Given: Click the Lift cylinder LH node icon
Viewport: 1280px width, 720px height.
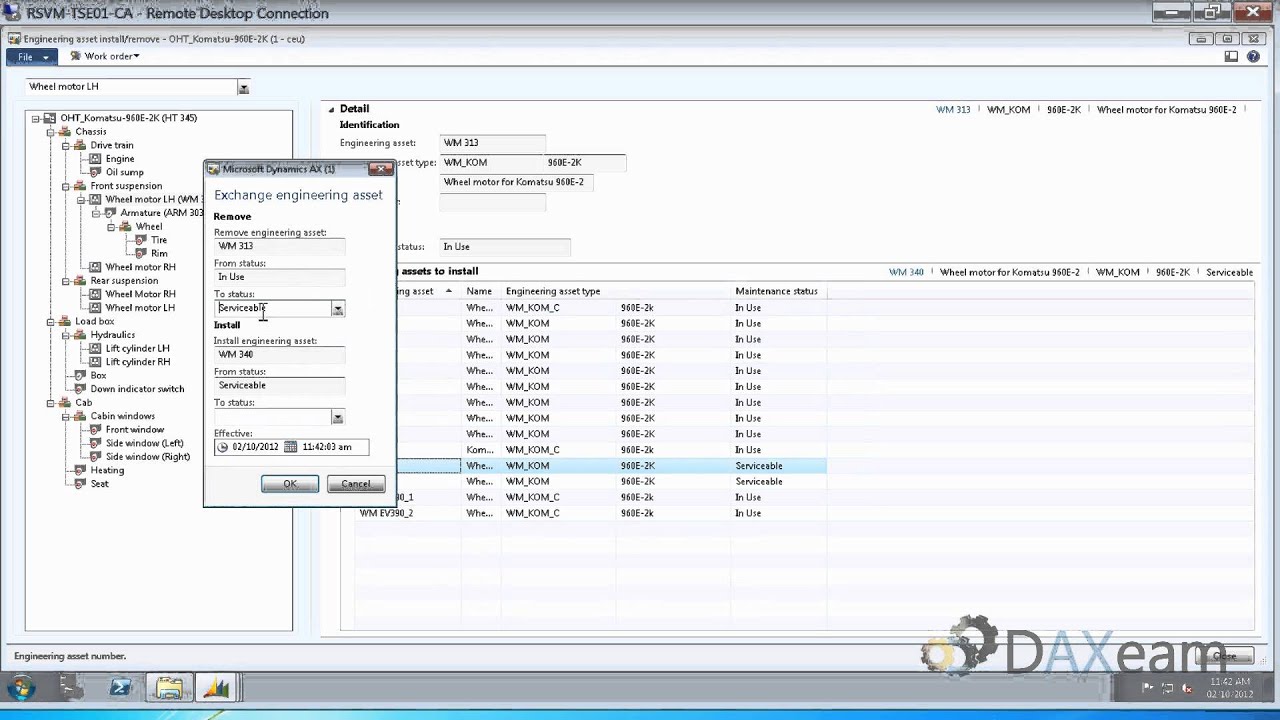Looking at the screenshot, I should (x=96, y=349).
